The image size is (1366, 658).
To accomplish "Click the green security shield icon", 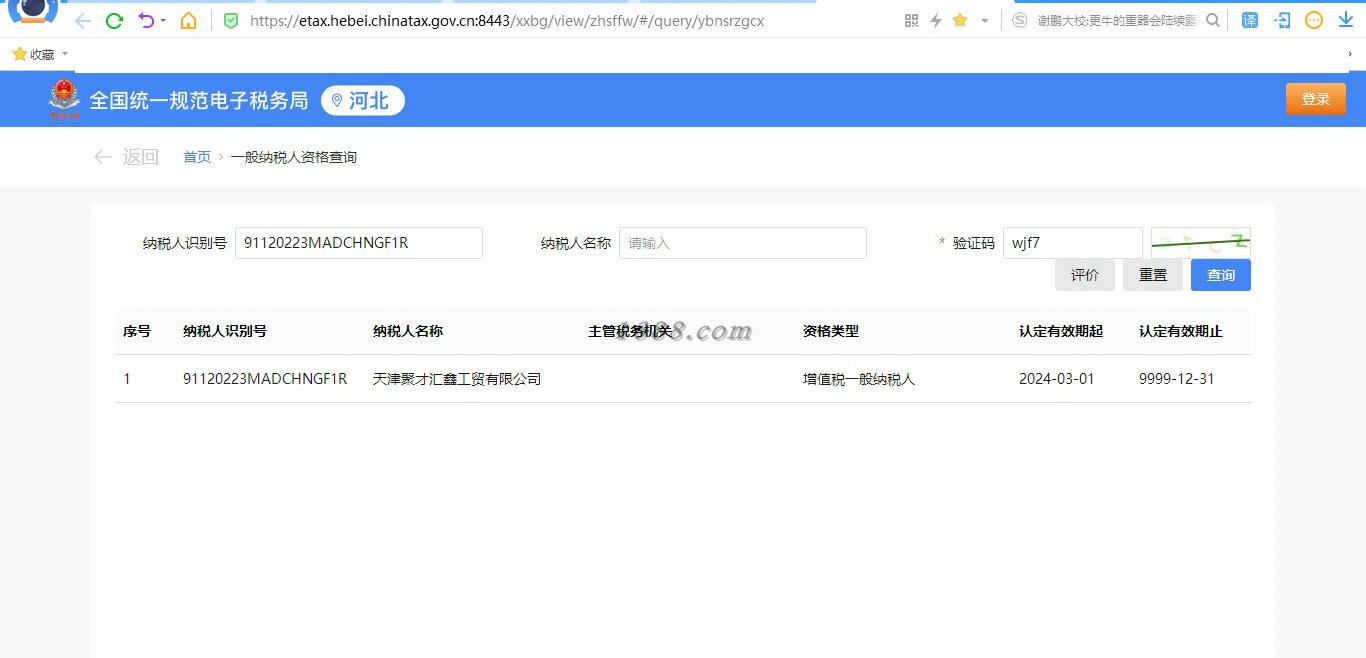I will (x=231, y=20).
